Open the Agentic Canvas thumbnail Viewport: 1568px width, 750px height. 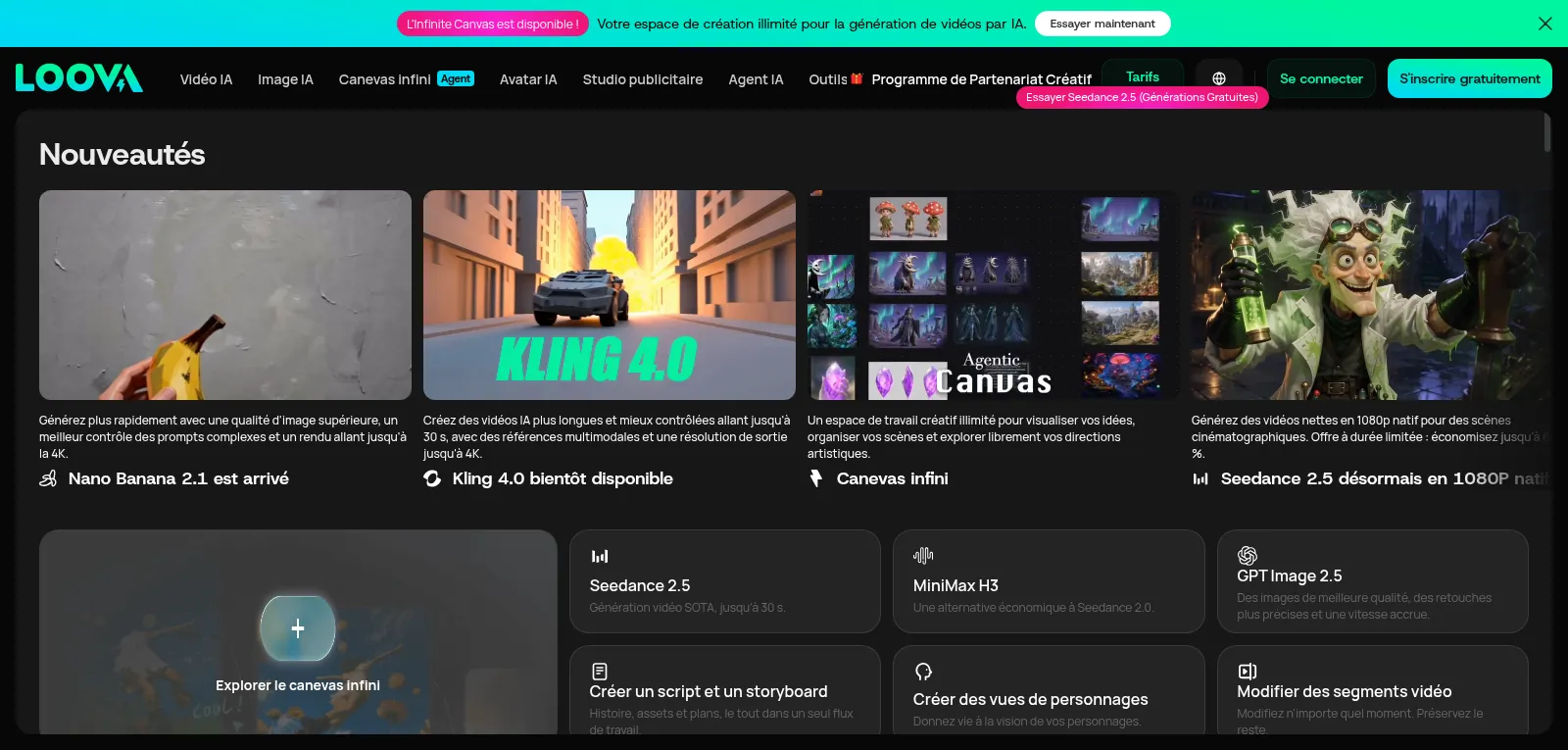(x=994, y=295)
